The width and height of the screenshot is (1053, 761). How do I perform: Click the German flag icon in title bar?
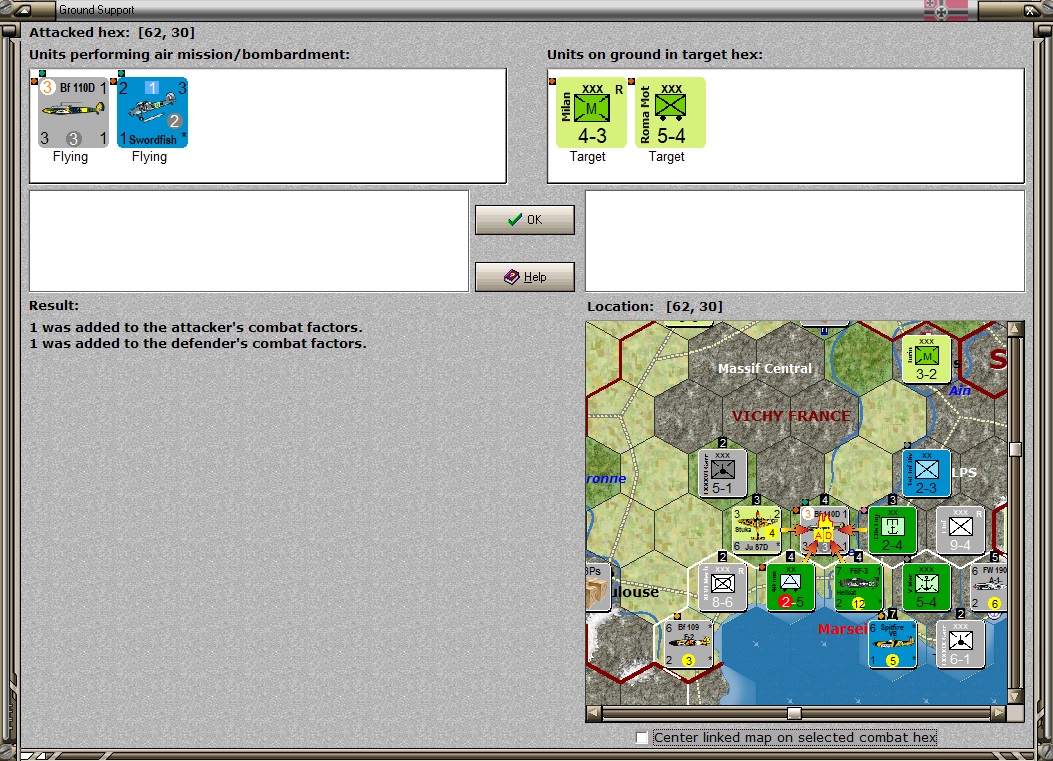[946, 10]
